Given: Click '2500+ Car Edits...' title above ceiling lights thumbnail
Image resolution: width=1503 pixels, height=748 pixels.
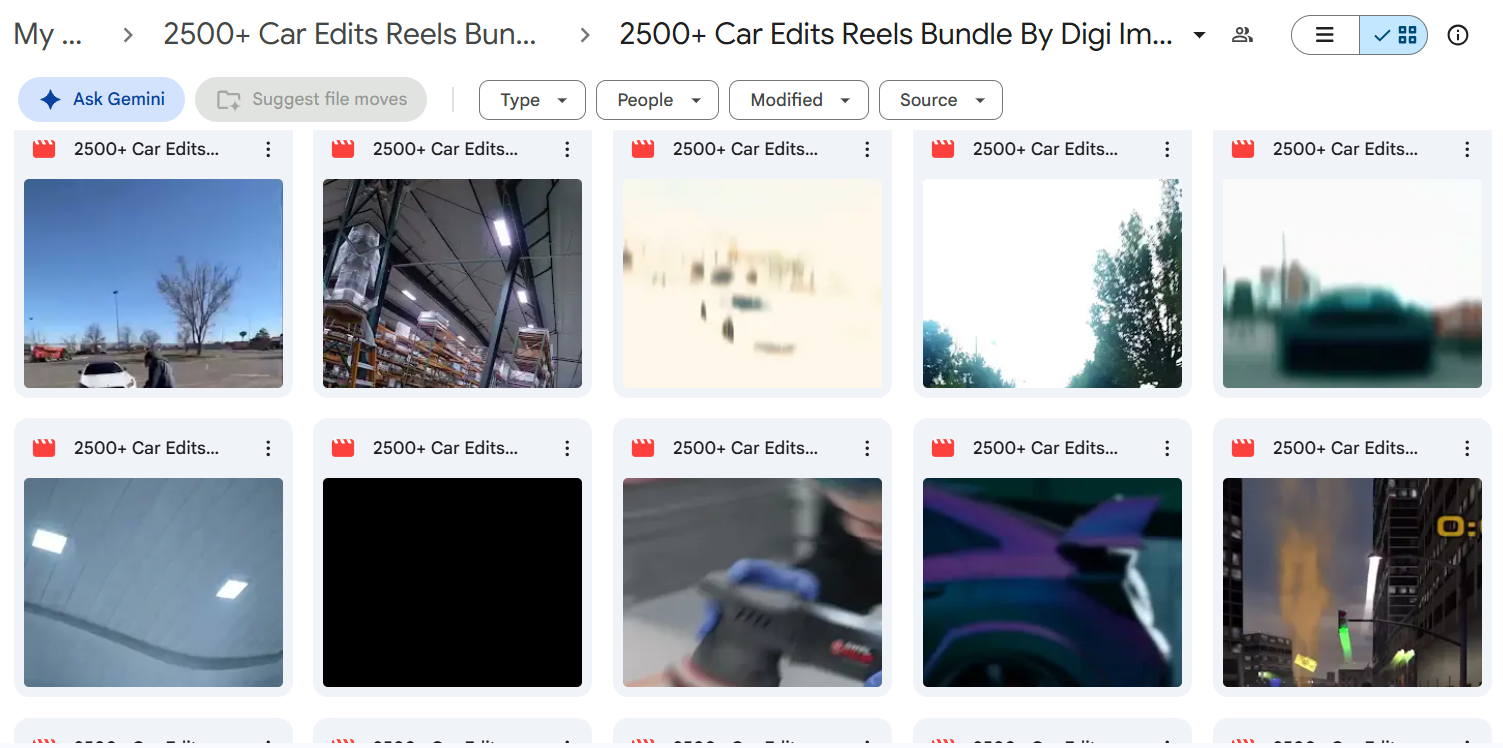Looking at the screenshot, I should [x=147, y=448].
